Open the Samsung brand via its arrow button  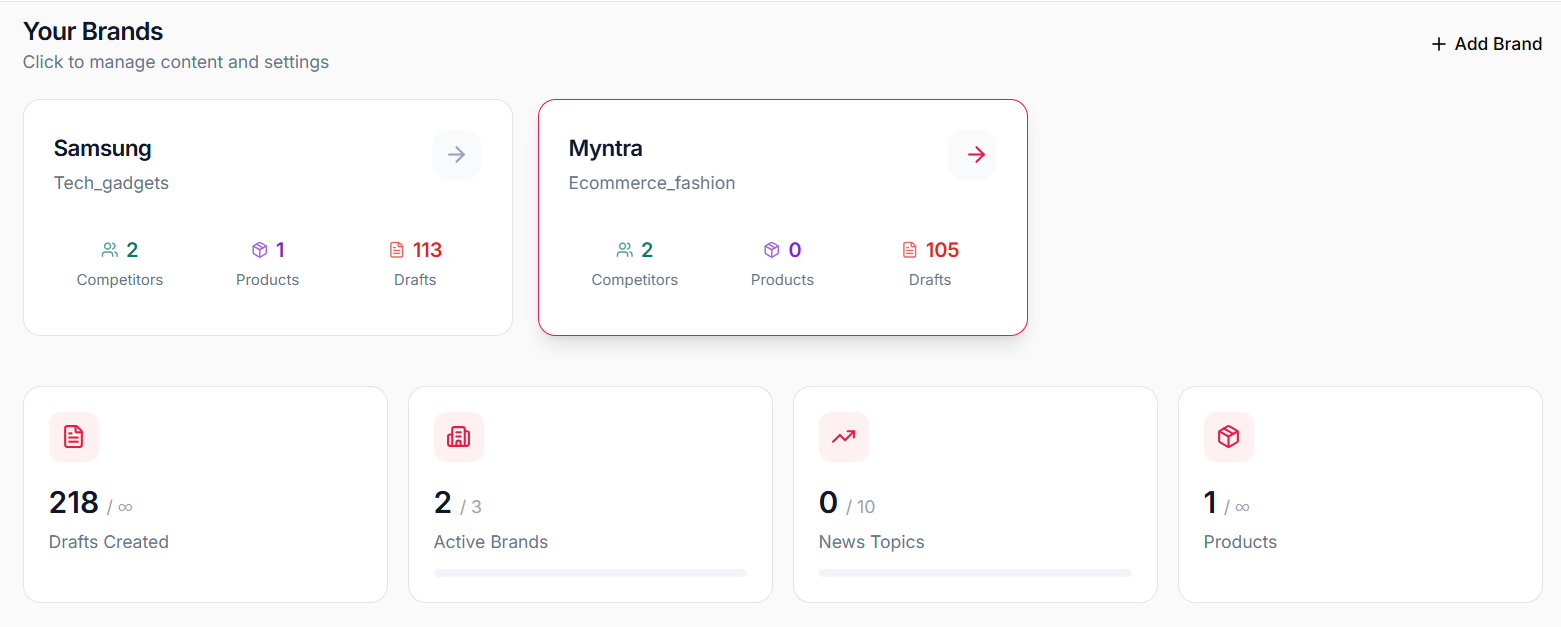pyautogui.click(x=457, y=154)
